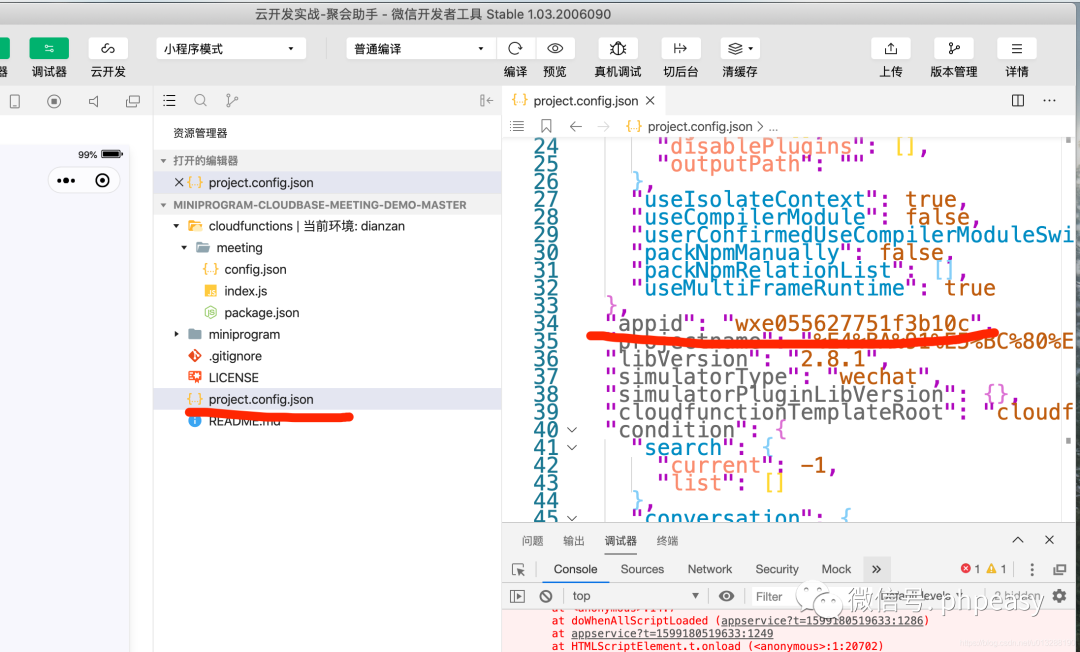Open the top context dropdown
Viewport: 1080px width, 652px height.
coord(635,596)
